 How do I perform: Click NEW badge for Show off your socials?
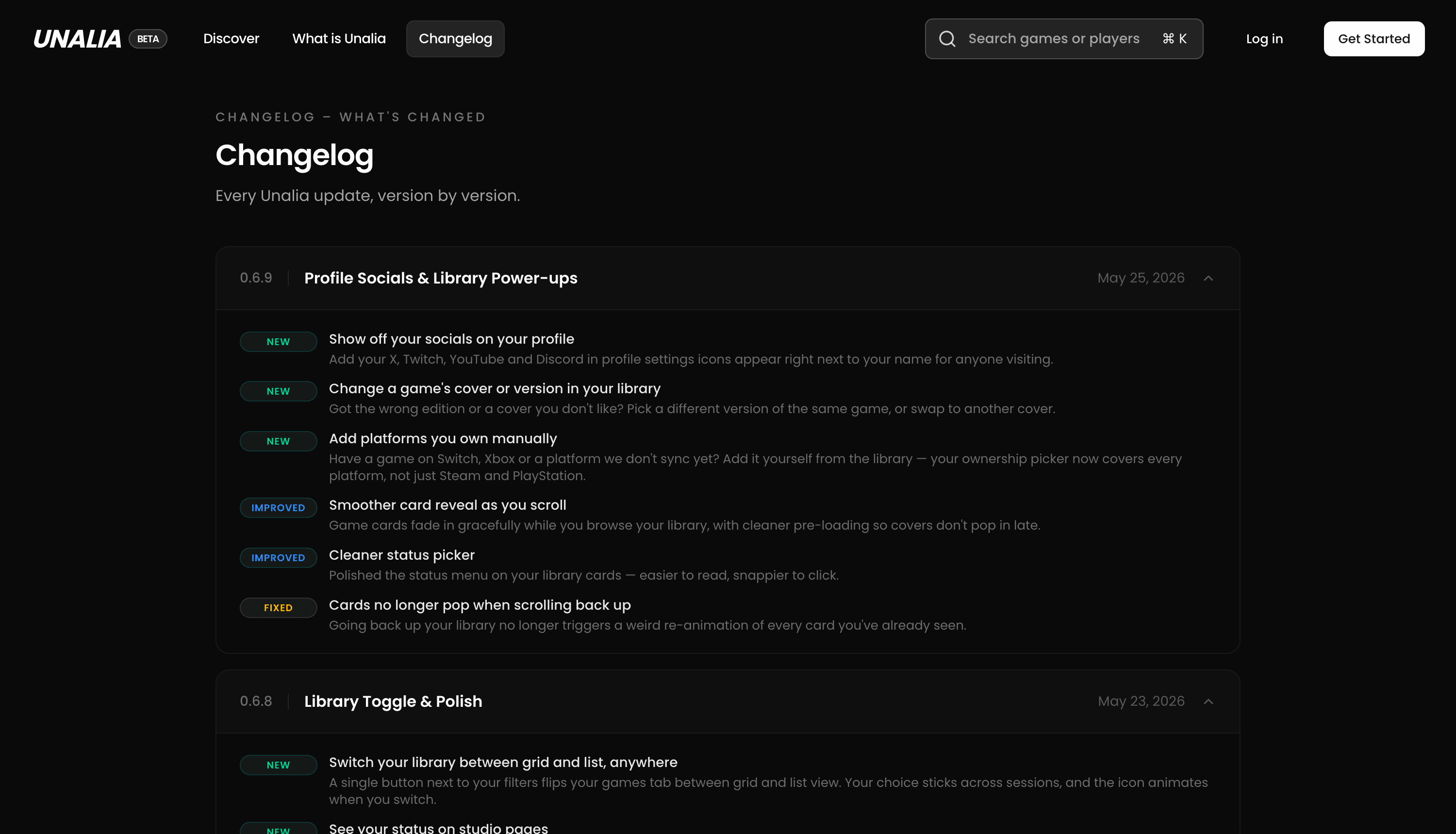278,342
